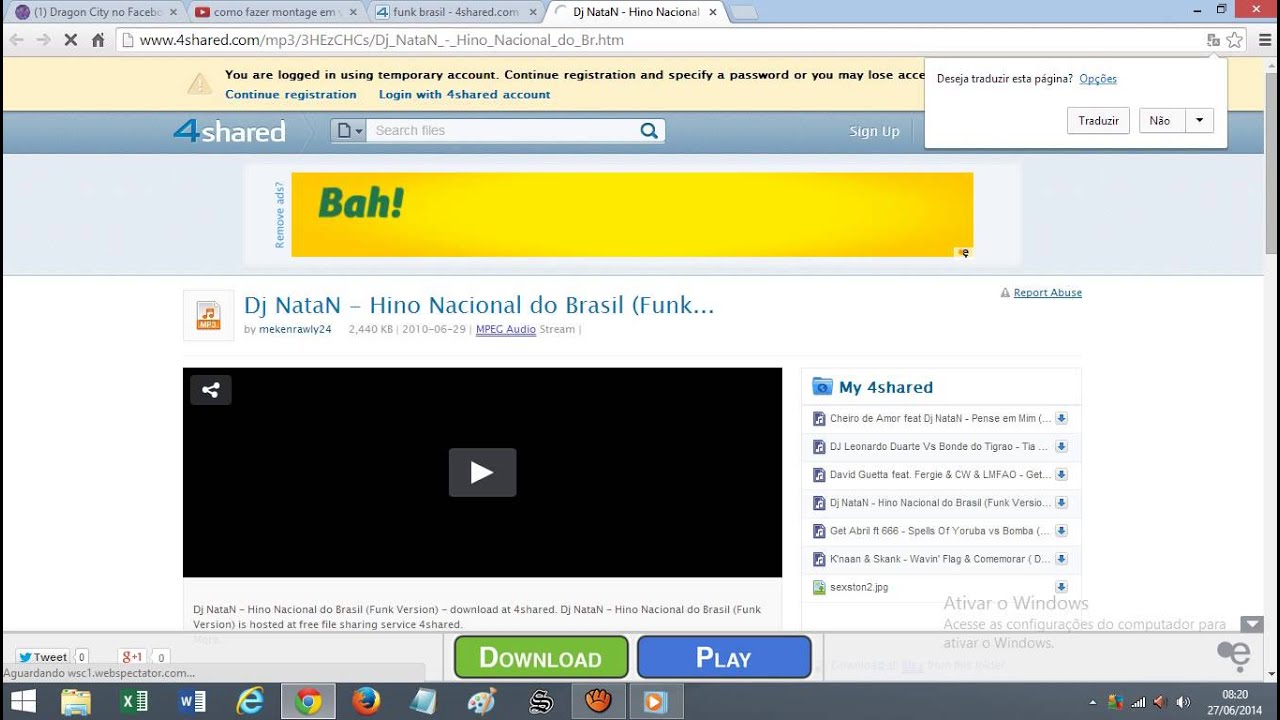
Task: Open Dj NataN Hino Nacional list entry
Action: [x=940, y=503]
